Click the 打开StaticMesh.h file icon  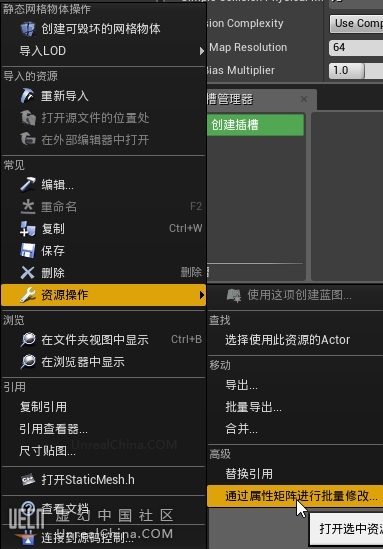click(x=28, y=479)
